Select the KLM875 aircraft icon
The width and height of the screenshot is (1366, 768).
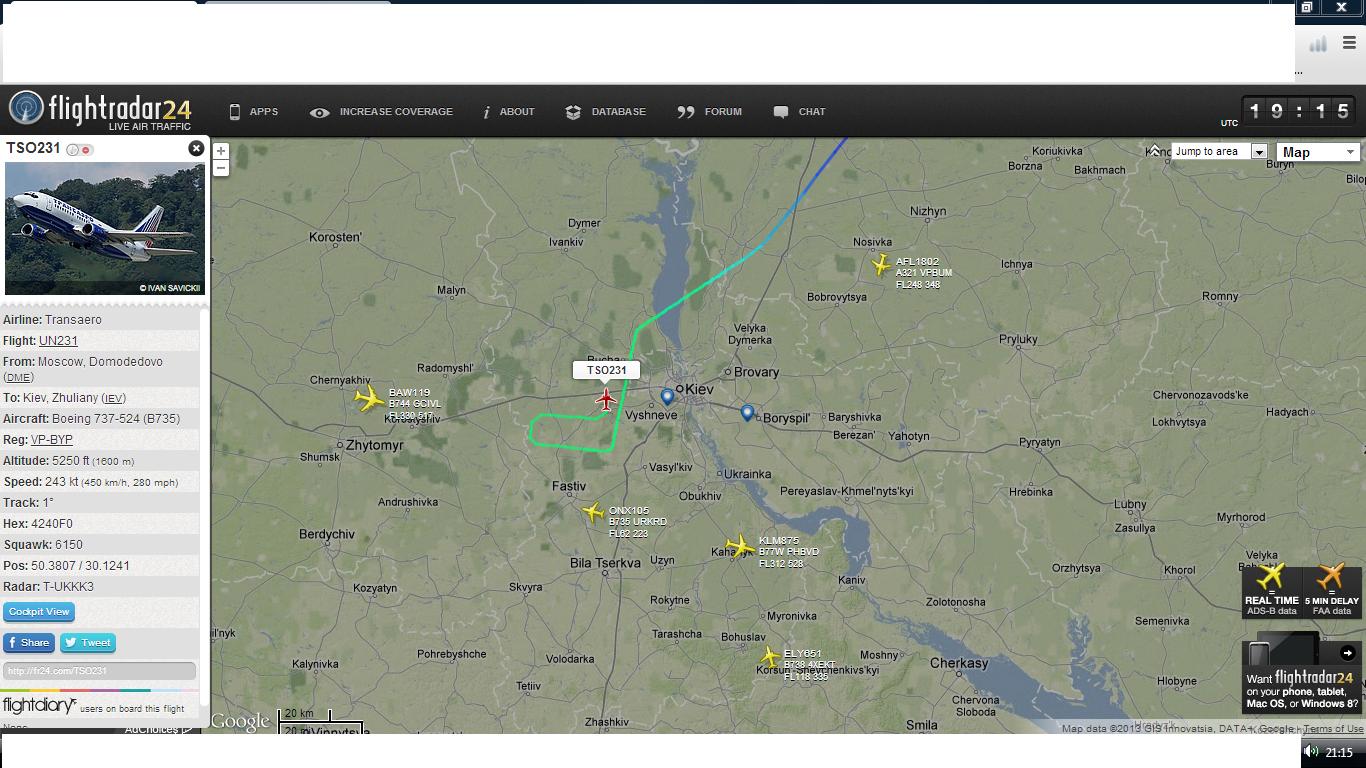point(740,546)
